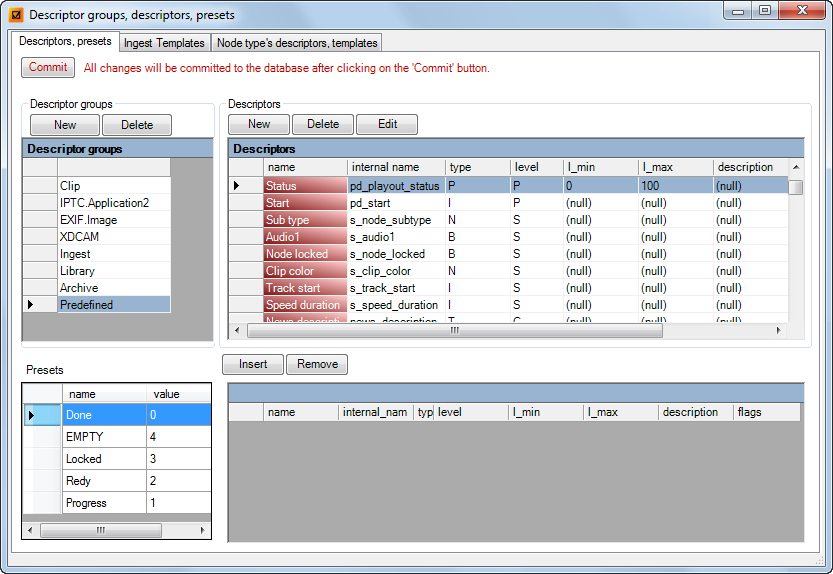The height and width of the screenshot is (574, 833).
Task: Open the Ingest Templates tab
Action: click(x=164, y=43)
